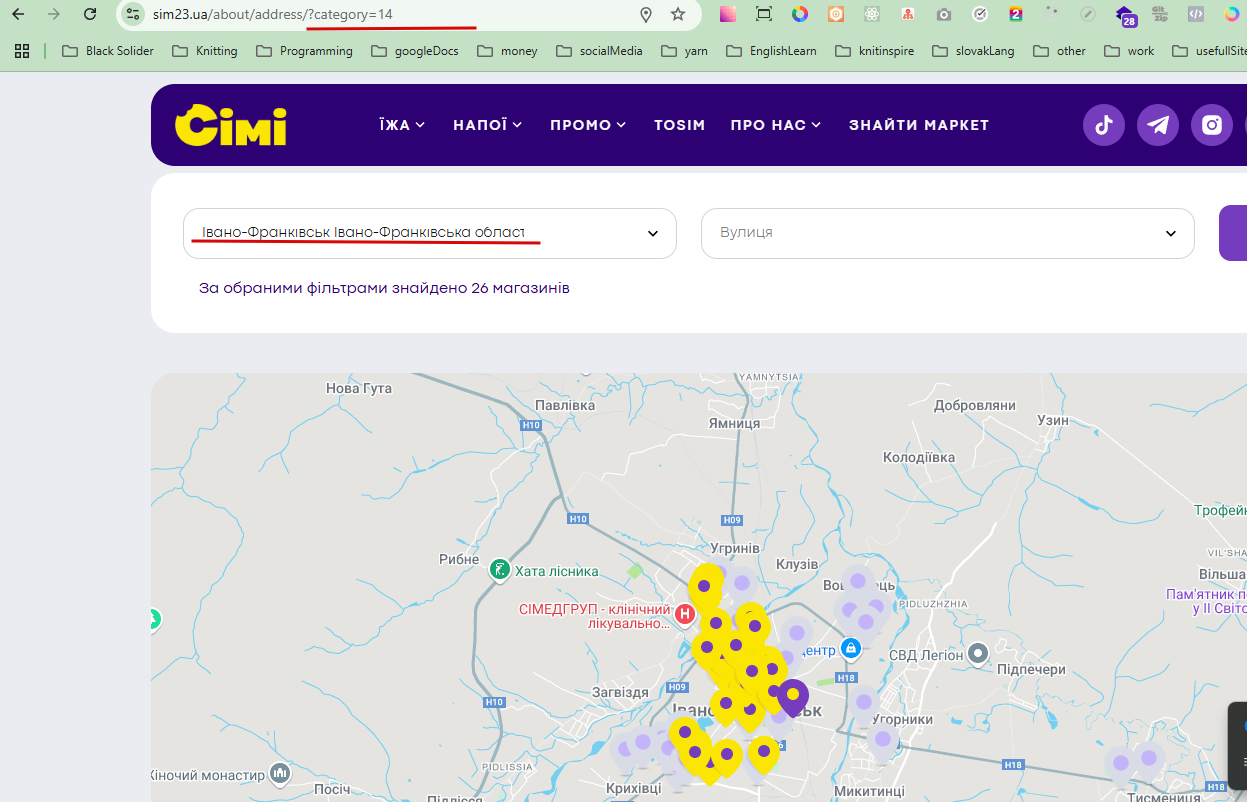Open ЗНАЙТИ МАРКЕТ page
The image size is (1247, 802).
[x=919, y=125]
